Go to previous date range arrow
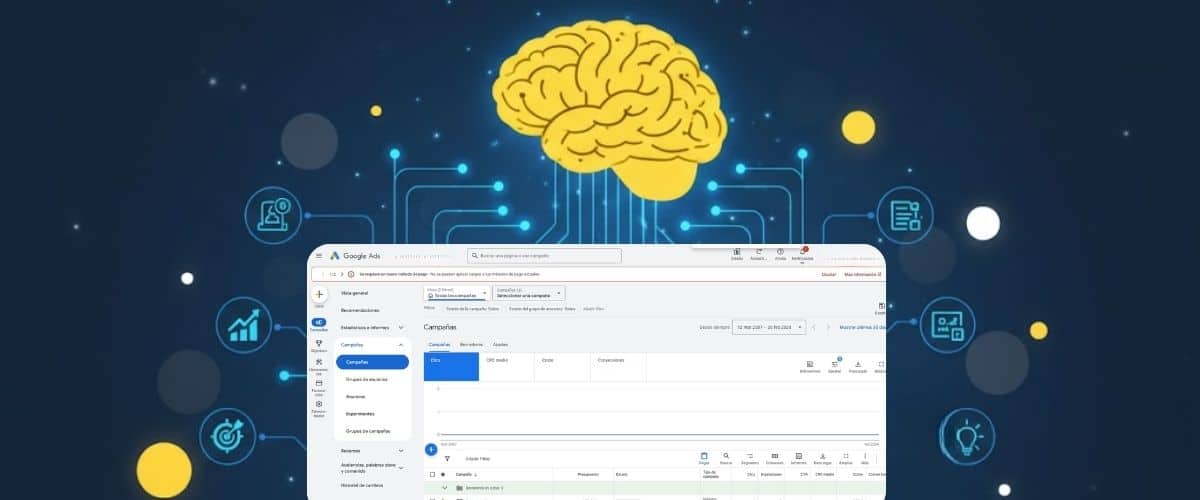 pyautogui.click(x=814, y=327)
